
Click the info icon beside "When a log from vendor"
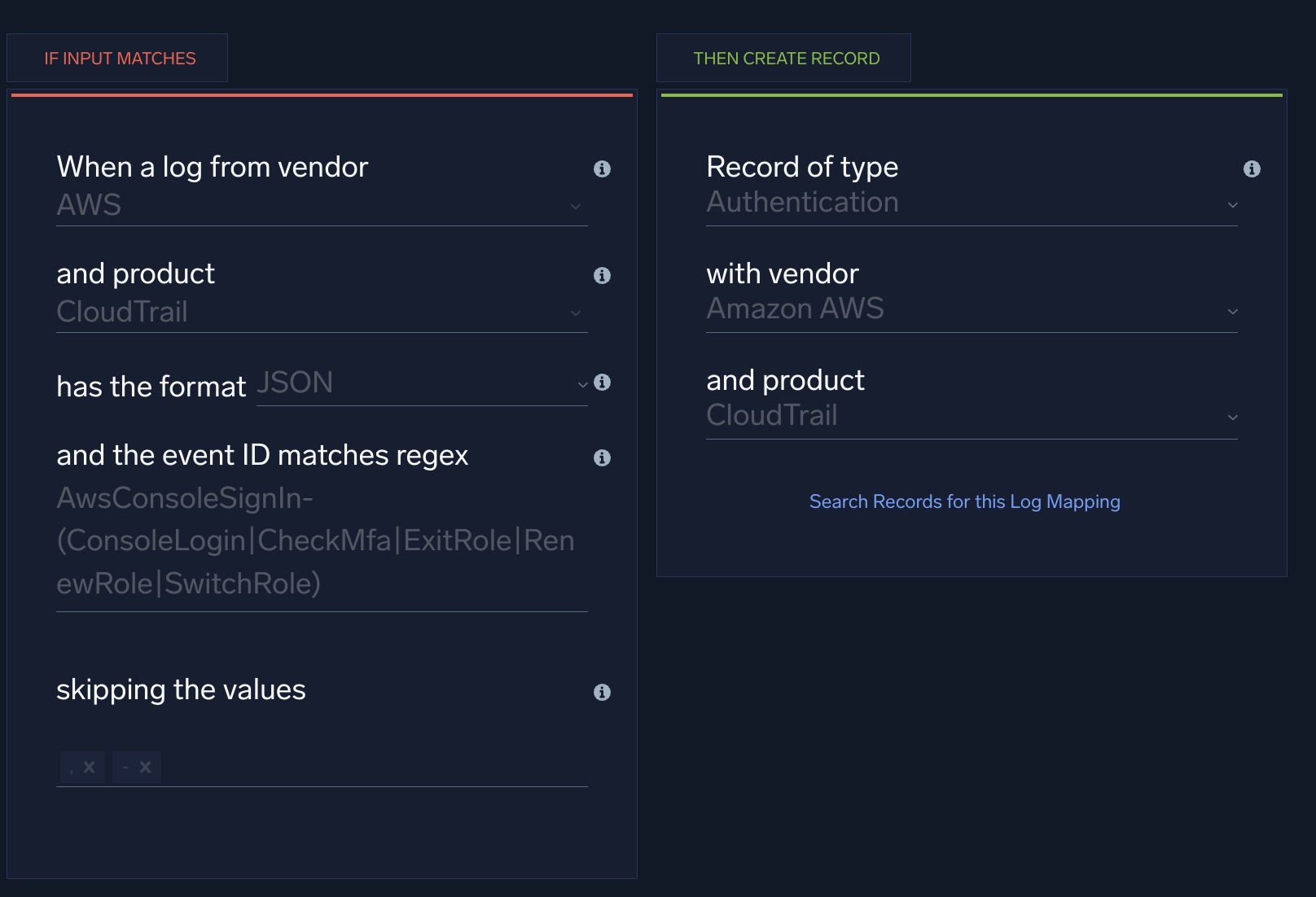point(603,169)
